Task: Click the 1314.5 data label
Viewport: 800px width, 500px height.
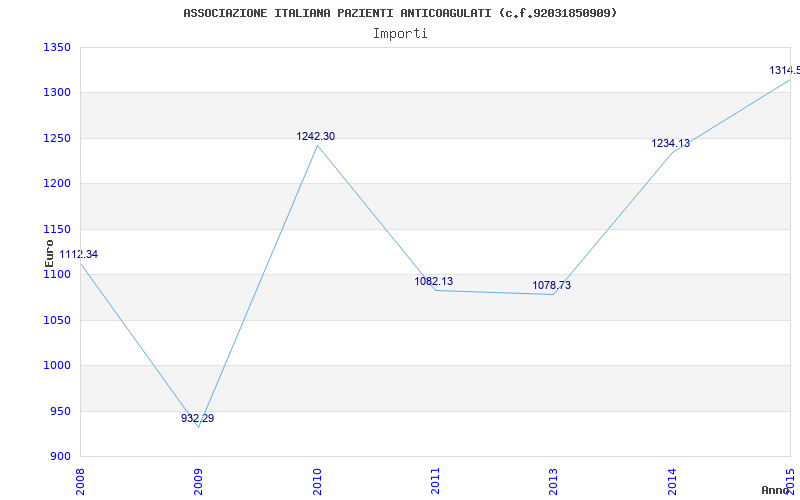Action: 785,70
